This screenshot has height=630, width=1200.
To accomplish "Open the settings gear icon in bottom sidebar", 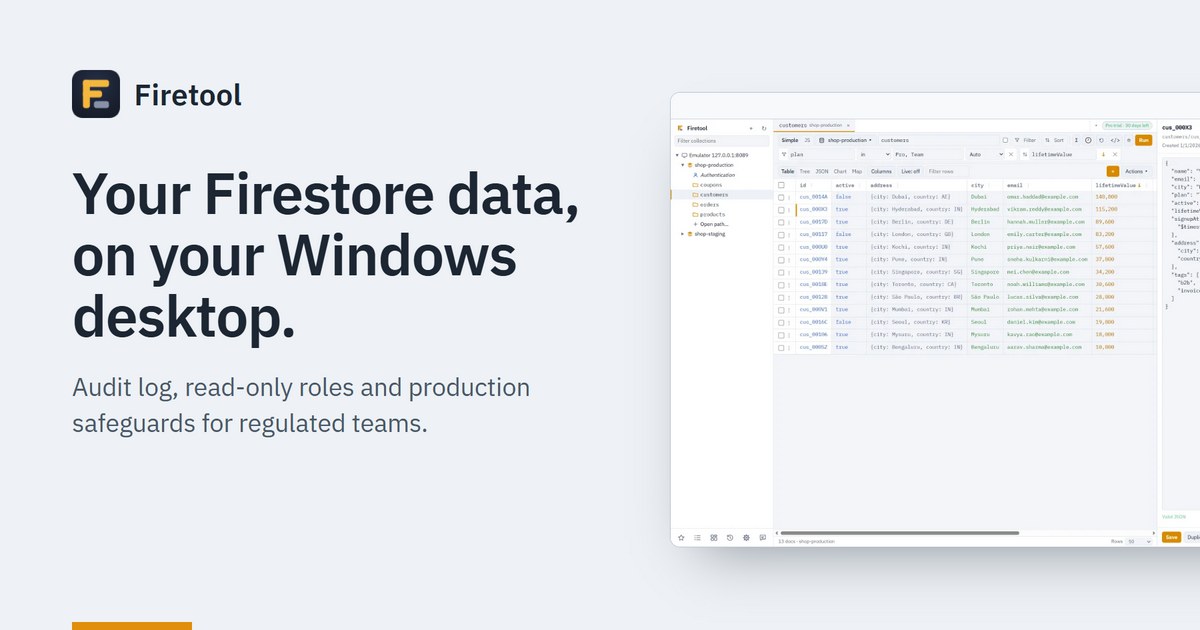I will [x=746, y=538].
